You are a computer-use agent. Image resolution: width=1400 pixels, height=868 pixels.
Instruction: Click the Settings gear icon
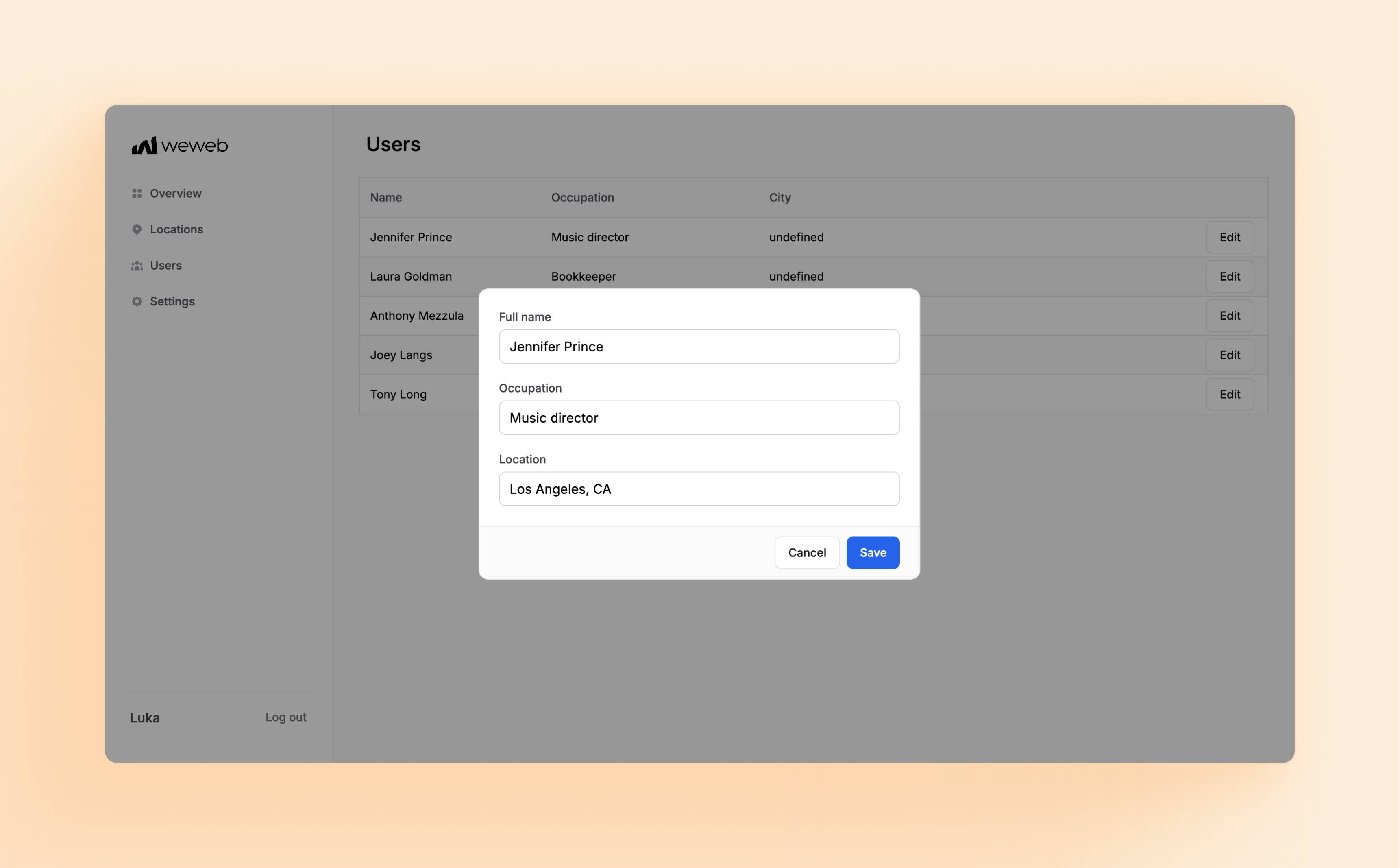click(137, 301)
